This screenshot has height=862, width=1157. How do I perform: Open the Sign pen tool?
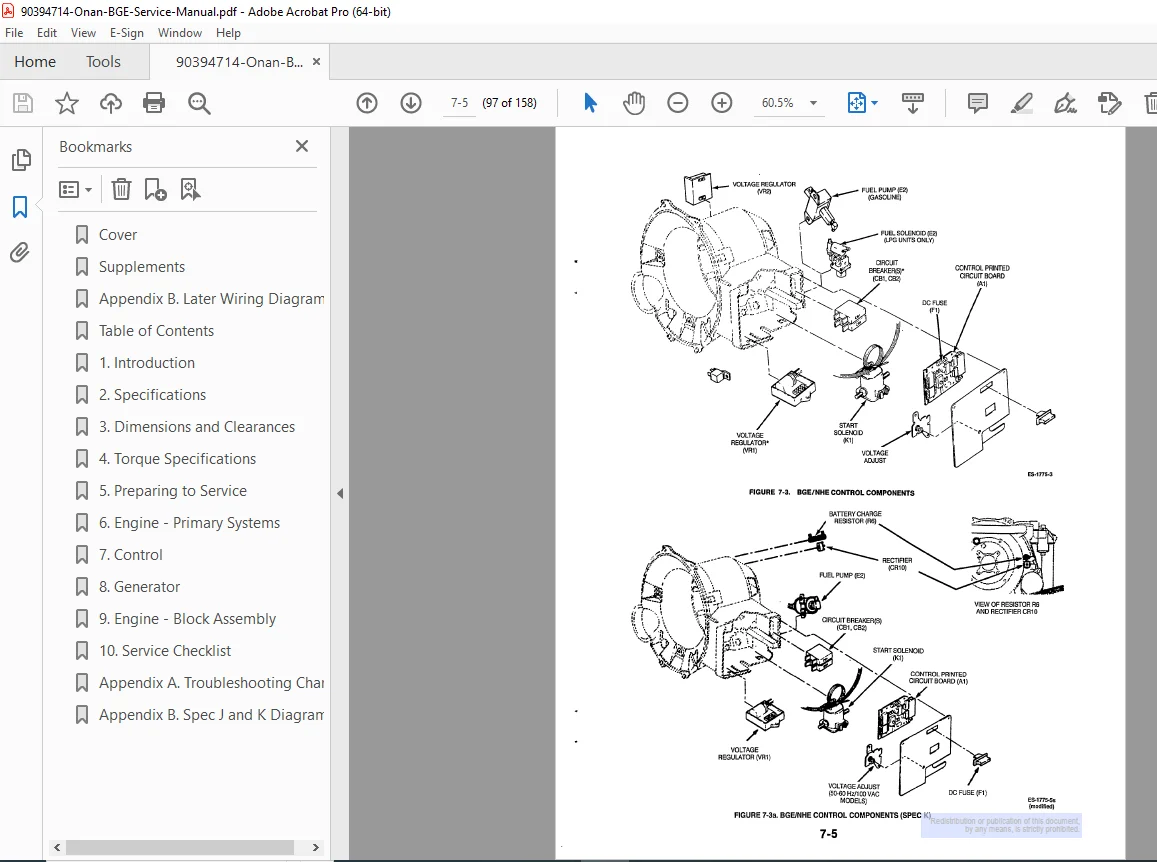click(1066, 103)
